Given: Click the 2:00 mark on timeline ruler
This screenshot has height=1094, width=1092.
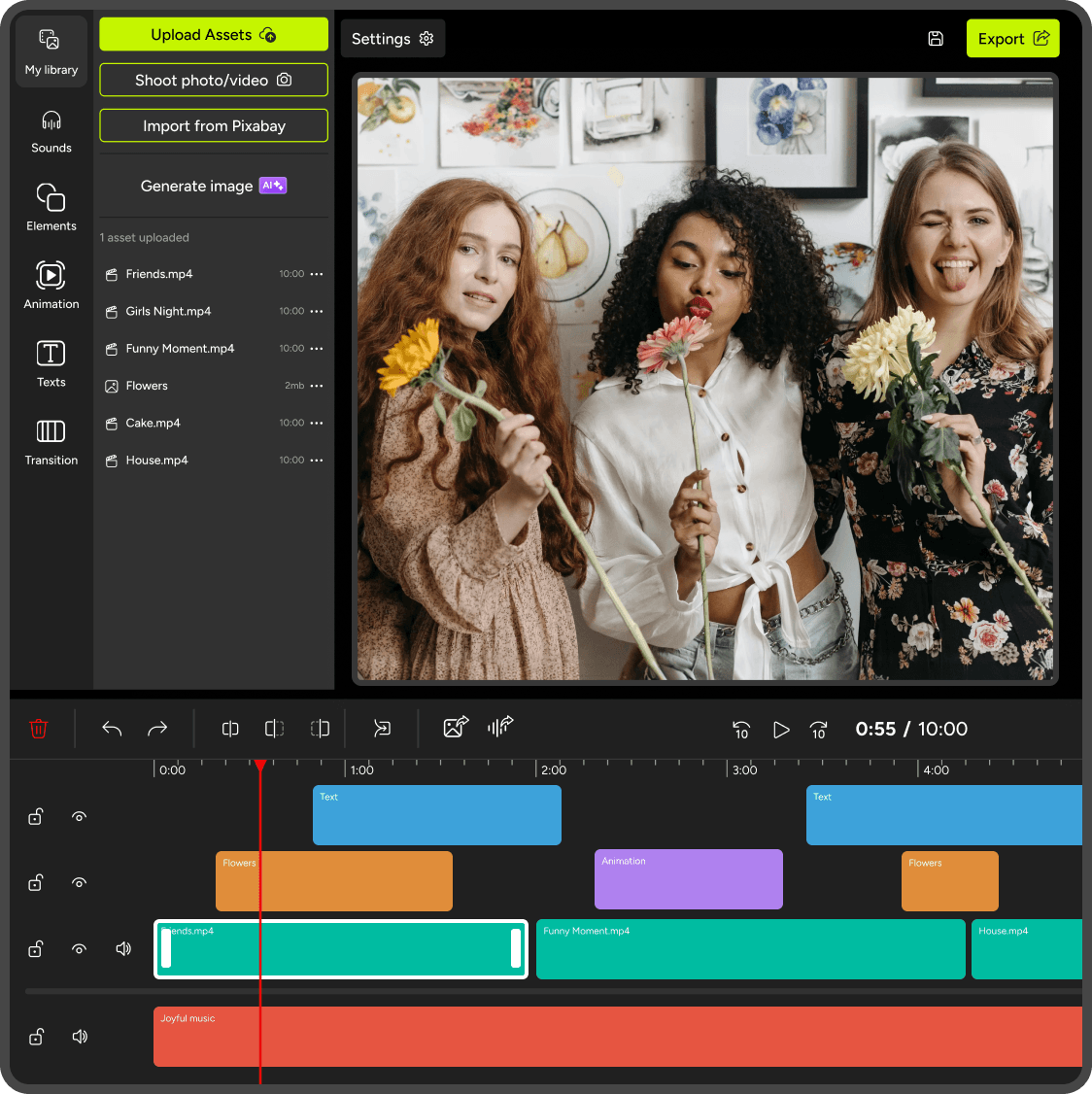Looking at the screenshot, I should point(554,770).
